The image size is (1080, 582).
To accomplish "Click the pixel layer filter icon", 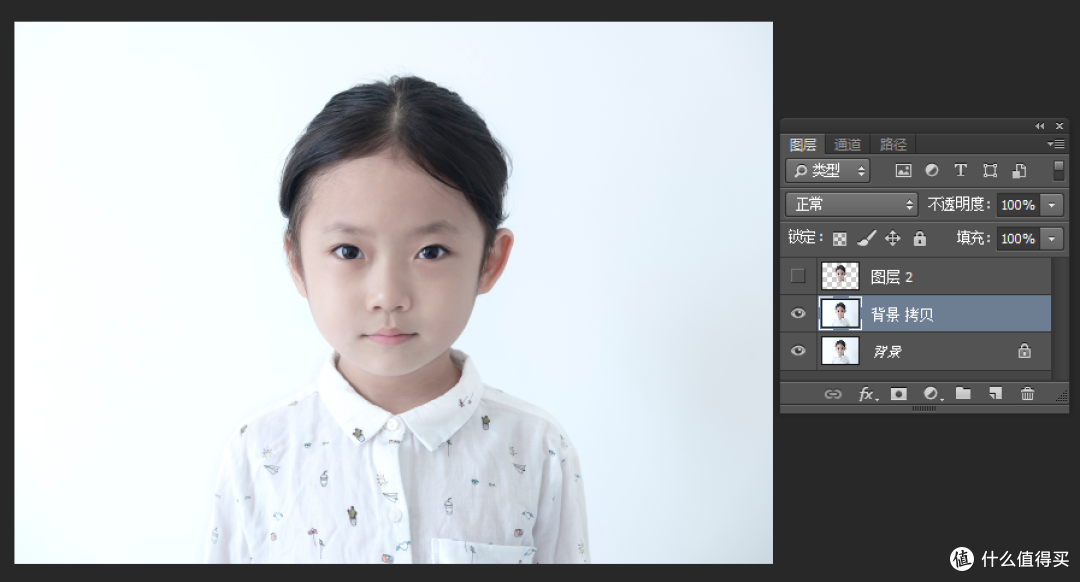I will click(x=903, y=171).
